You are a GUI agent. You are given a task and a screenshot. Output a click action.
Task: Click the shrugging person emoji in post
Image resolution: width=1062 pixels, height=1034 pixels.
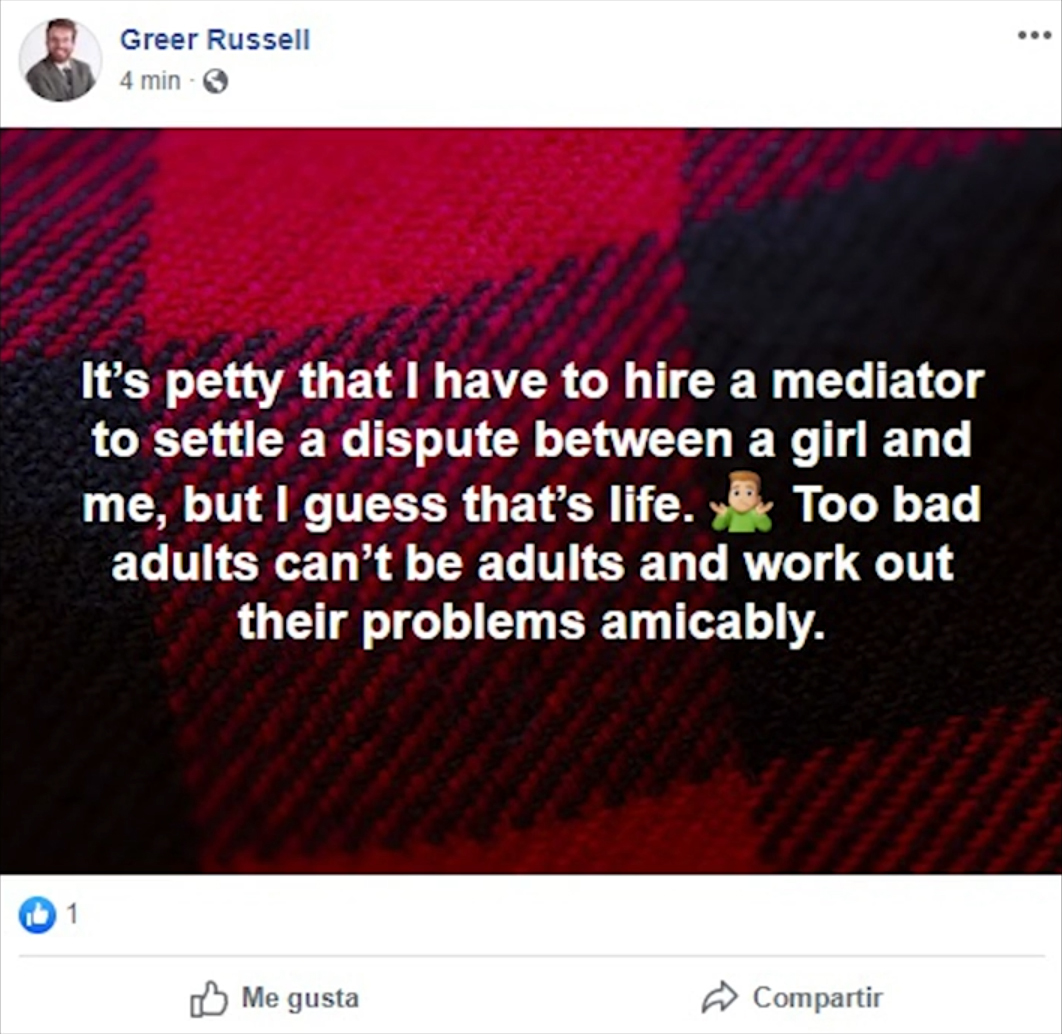[x=741, y=502]
